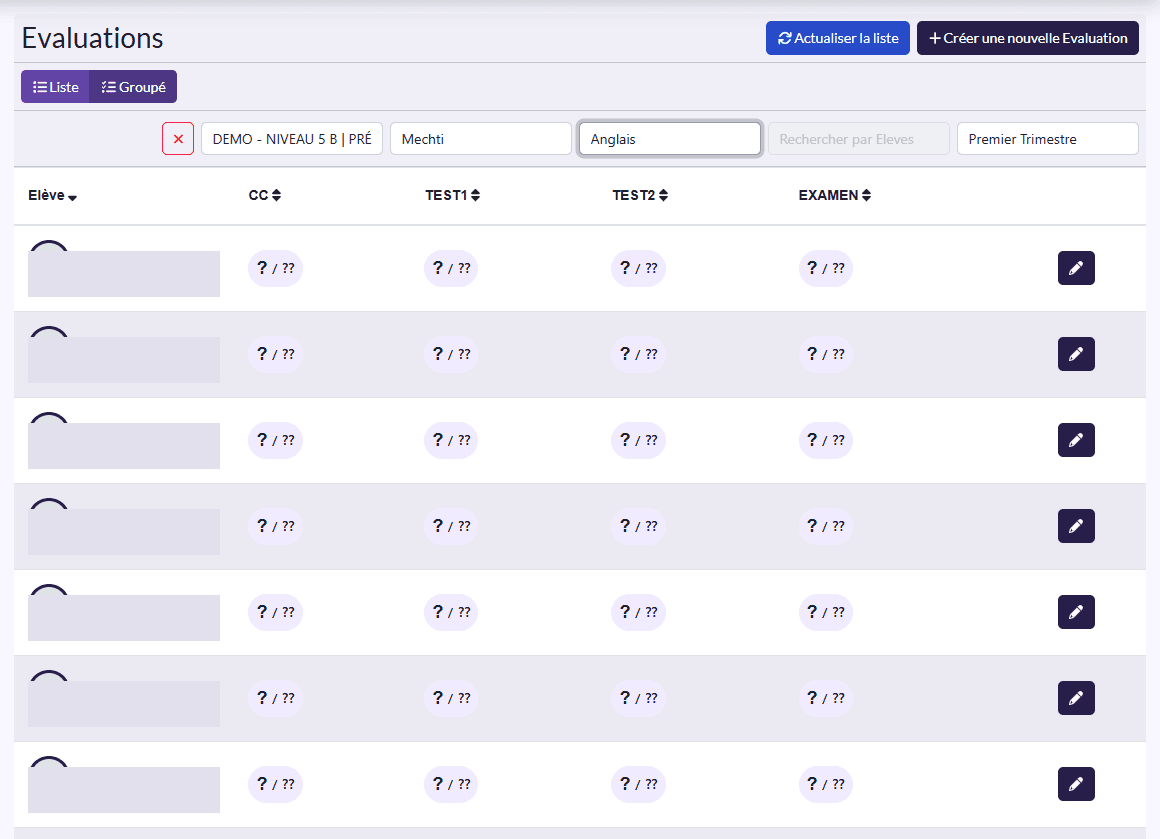This screenshot has width=1160, height=839.
Task: Edit evaluations for the fourth student row
Action: tap(1076, 526)
